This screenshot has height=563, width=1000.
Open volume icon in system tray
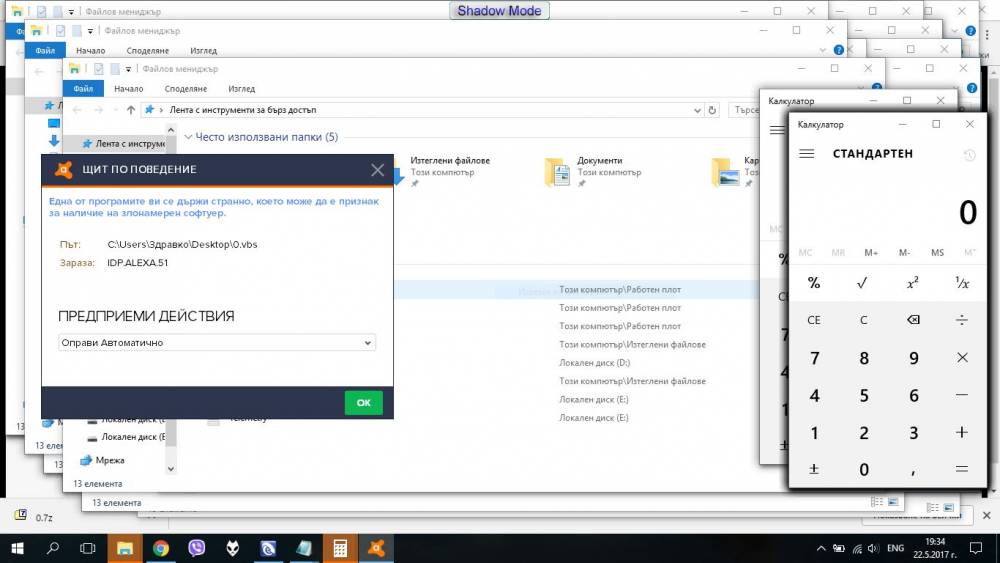(x=873, y=548)
